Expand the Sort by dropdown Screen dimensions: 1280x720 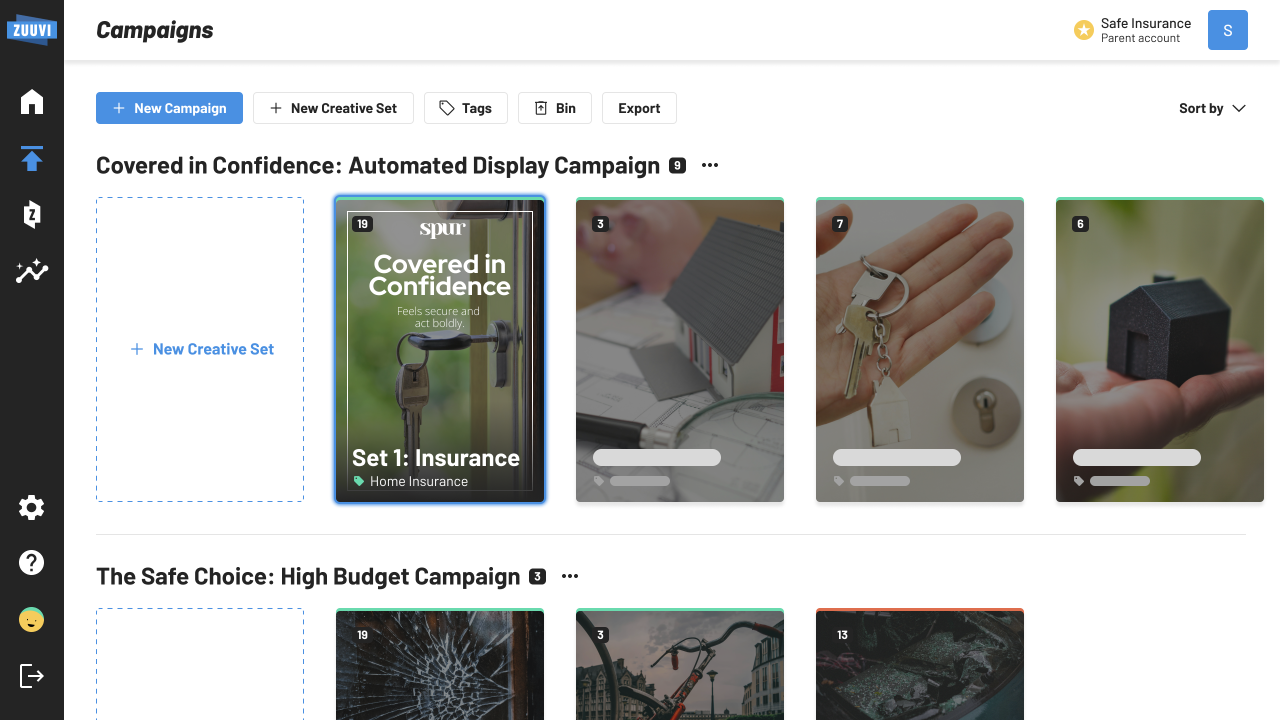point(1212,108)
